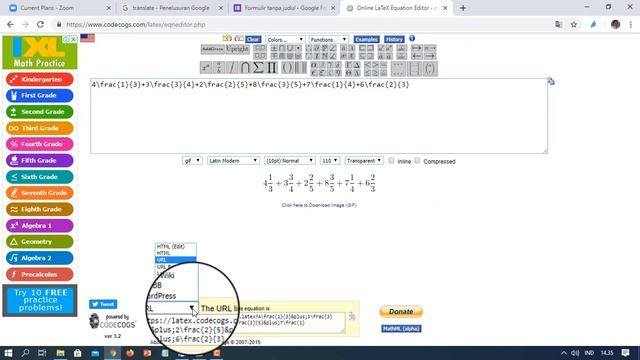Click the browser address bar
The height and width of the screenshot is (360, 640).
302,24
